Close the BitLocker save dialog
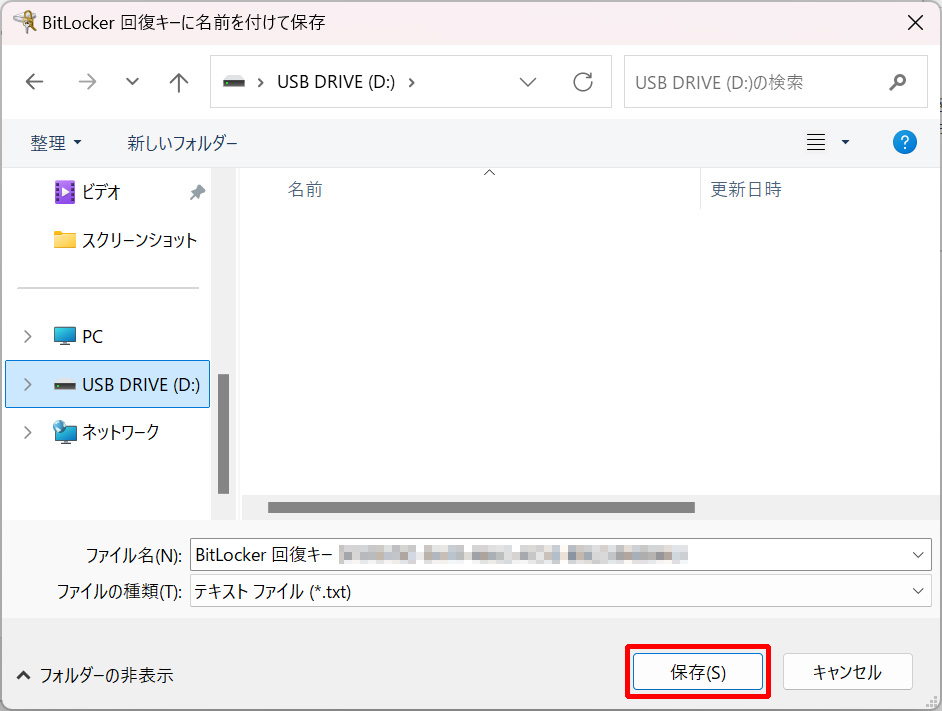The width and height of the screenshot is (942, 711). point(915,23)
